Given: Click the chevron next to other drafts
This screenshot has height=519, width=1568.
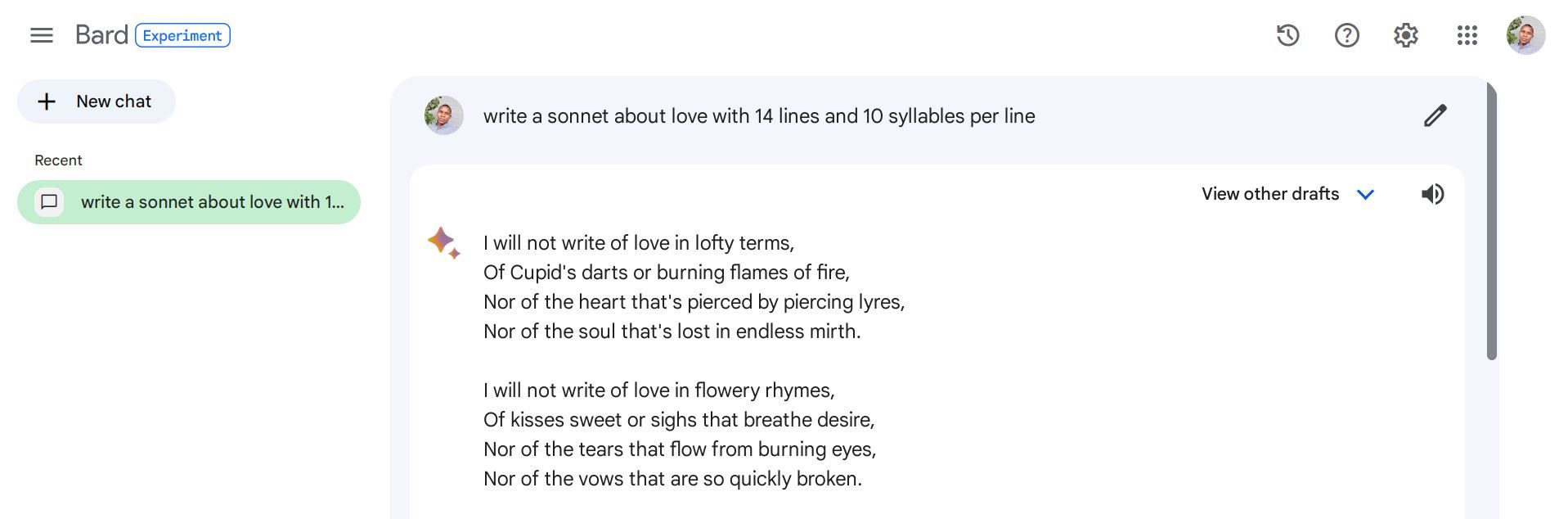Looking at the screenshot, I should click(1364, 194).
